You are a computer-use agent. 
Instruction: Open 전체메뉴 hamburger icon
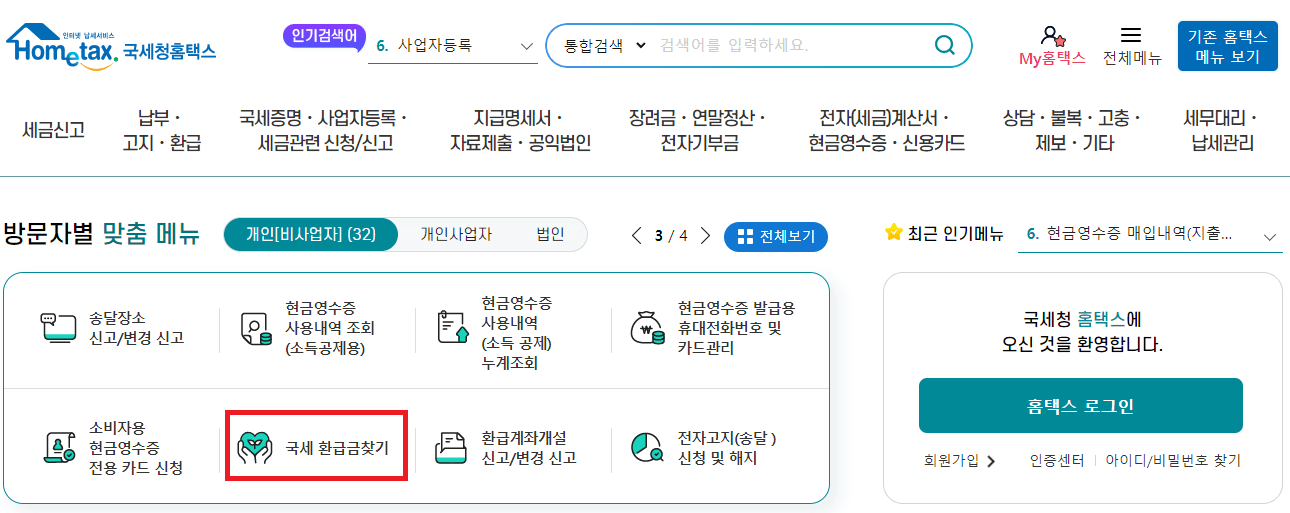pos(1131,35)
